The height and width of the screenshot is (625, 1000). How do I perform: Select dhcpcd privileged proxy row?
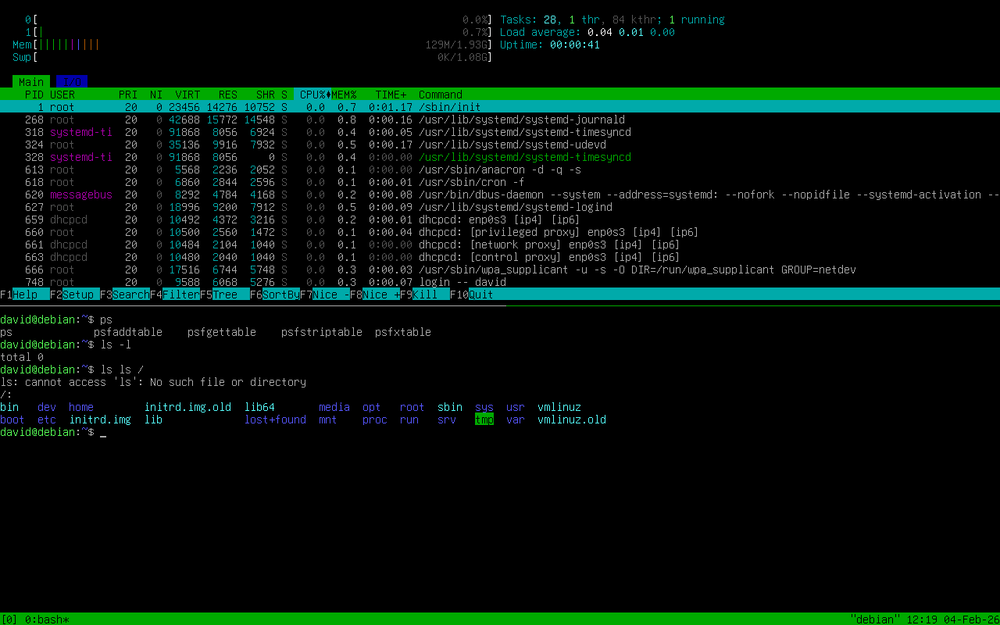pyautogui.click(x=500, y=232)
